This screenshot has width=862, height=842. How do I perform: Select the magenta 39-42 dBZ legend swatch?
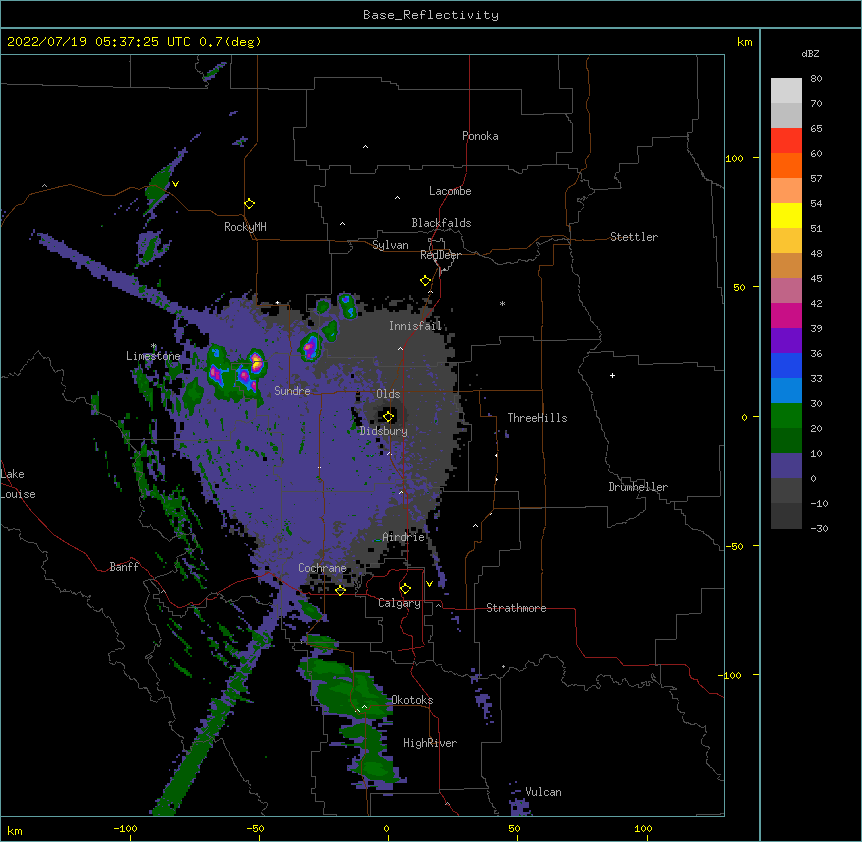coord(786,315)
